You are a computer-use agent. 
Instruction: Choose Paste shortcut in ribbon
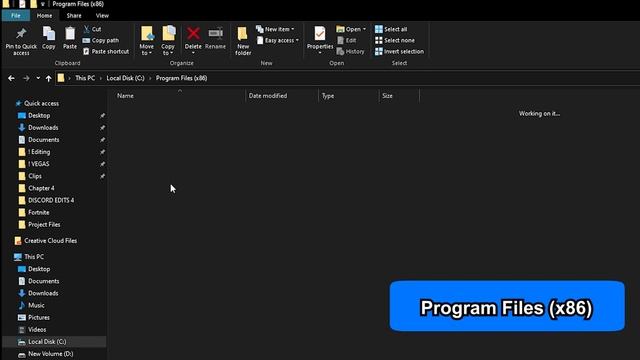(106, 51)
